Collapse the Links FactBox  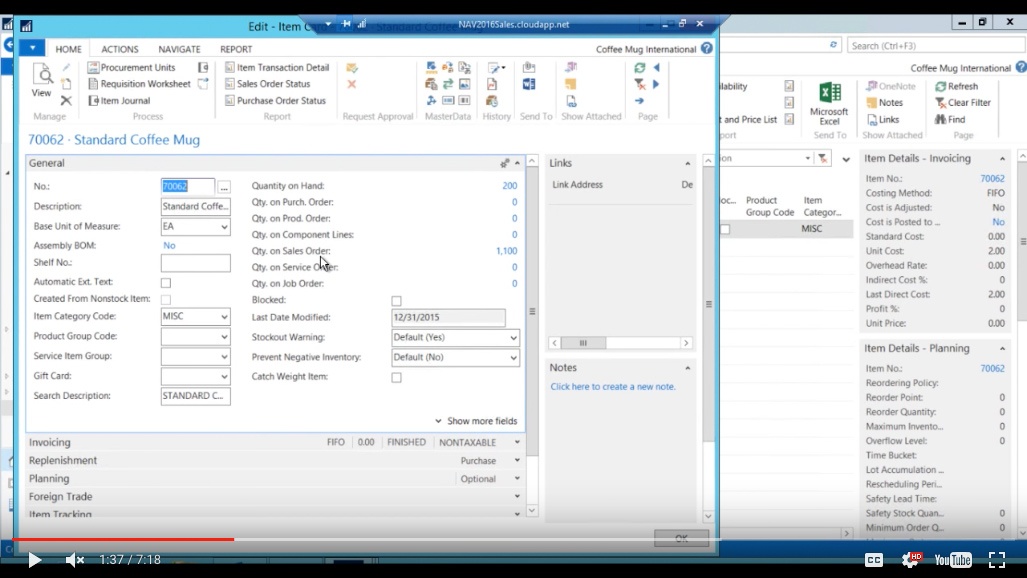[x=688, y=163]
